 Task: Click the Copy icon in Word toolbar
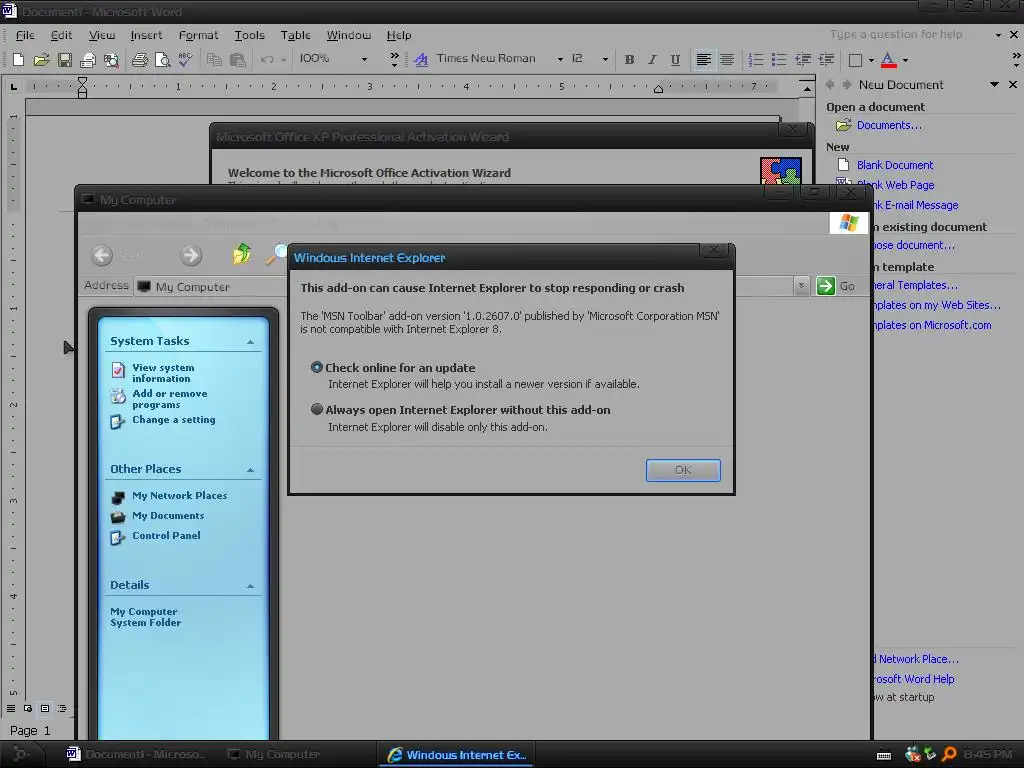coord(214,60)
